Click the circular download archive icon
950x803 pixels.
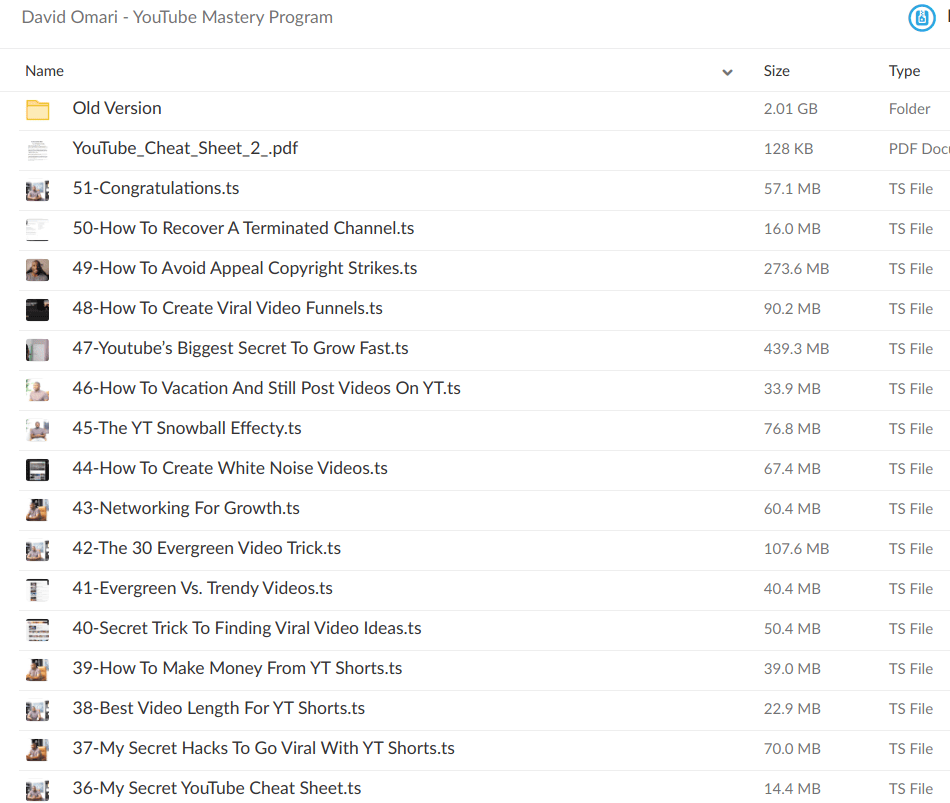coord(921,17)
